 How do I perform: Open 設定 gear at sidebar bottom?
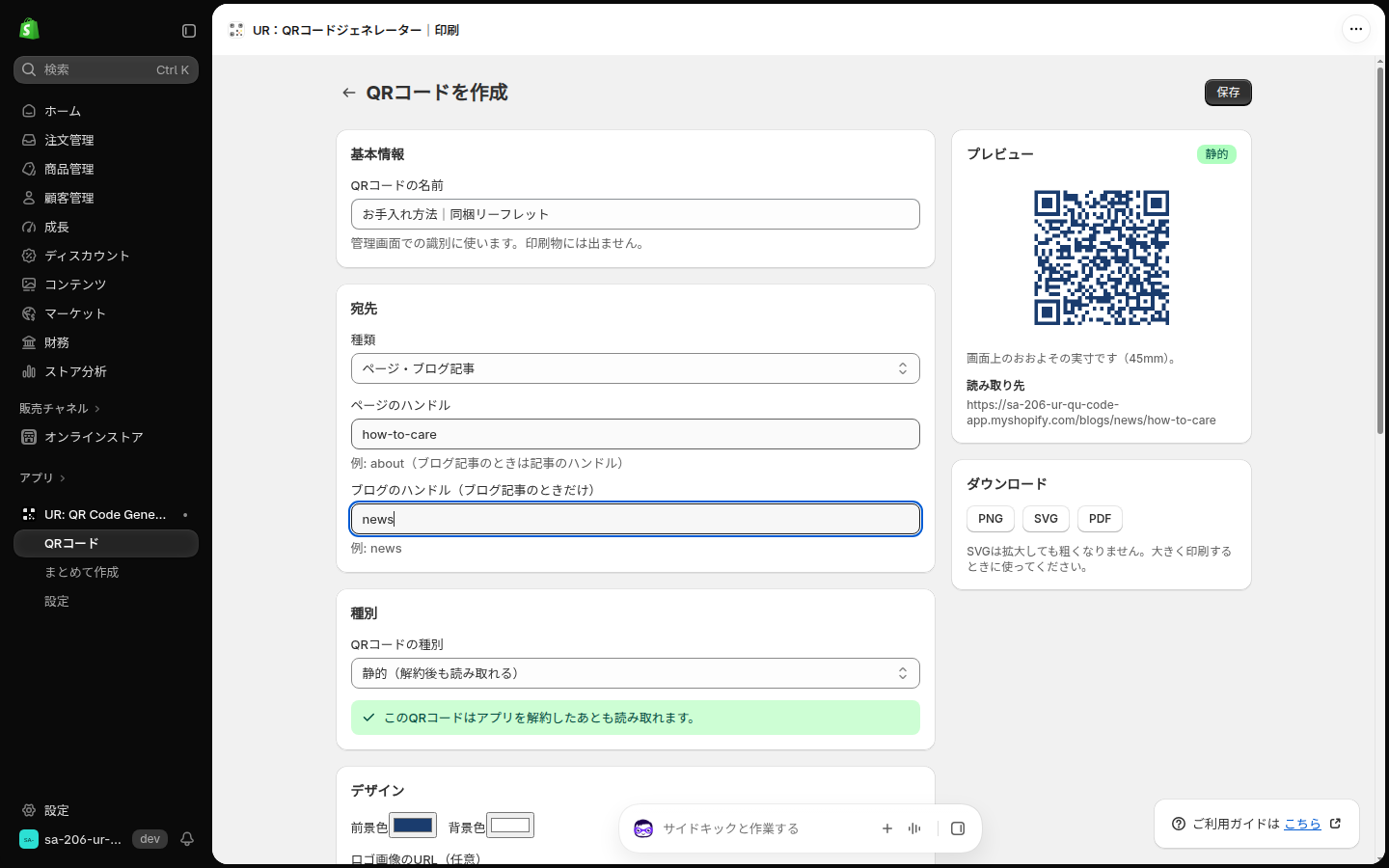pos(106,810)
